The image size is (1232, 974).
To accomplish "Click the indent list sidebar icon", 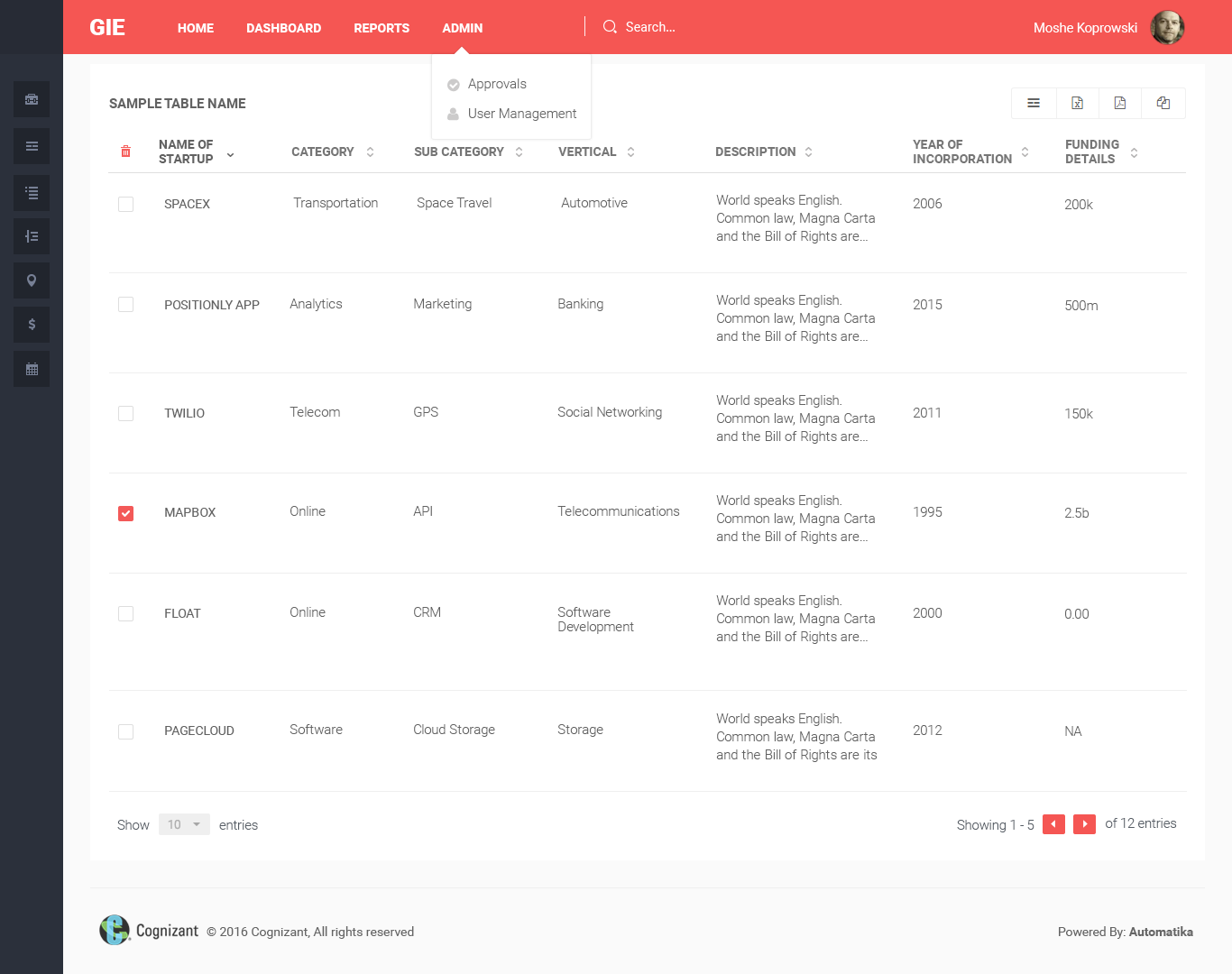I will pos(32,236).
